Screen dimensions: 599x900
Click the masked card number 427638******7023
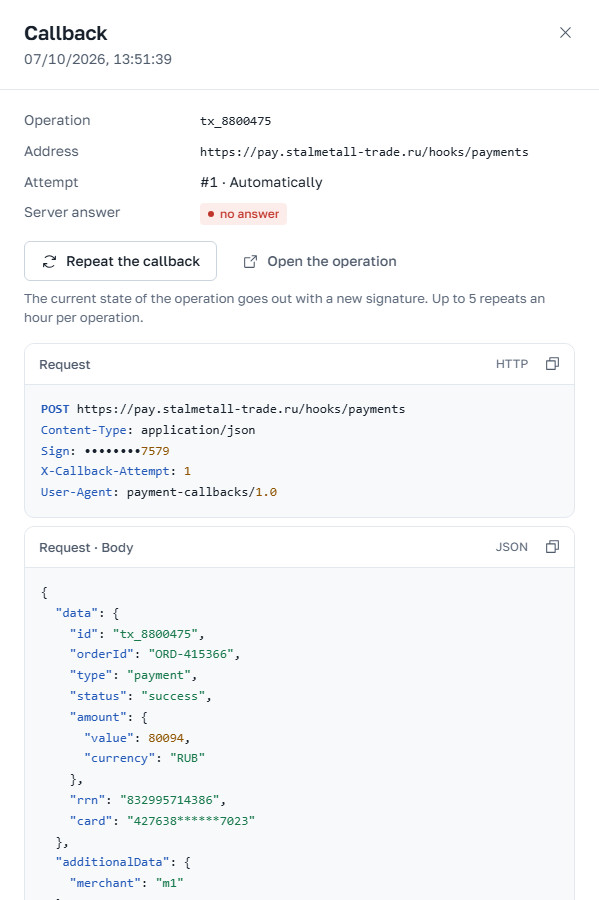coord(191,821)
